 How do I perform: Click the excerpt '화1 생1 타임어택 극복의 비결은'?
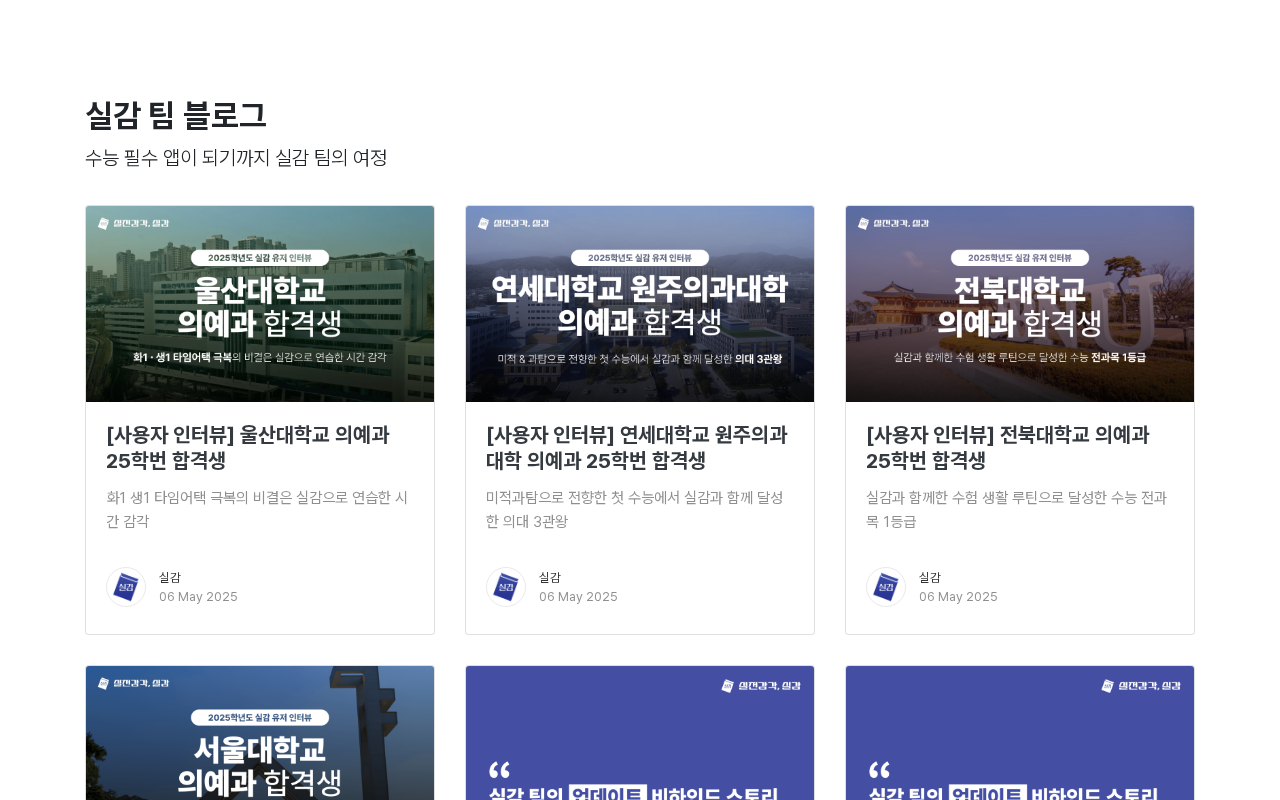(x=257, y=509)
